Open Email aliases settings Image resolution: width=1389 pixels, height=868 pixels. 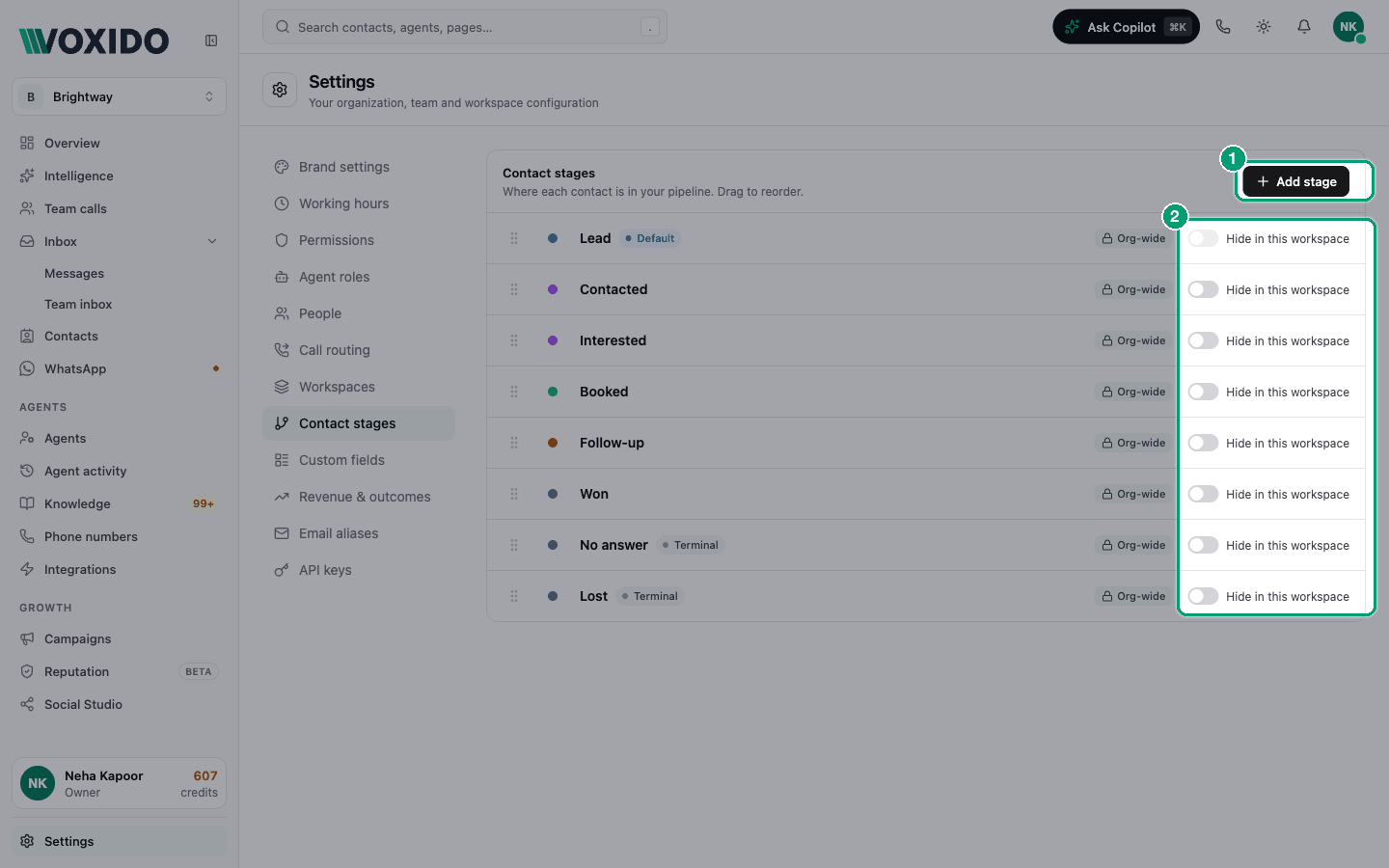[x=359, y=533]
